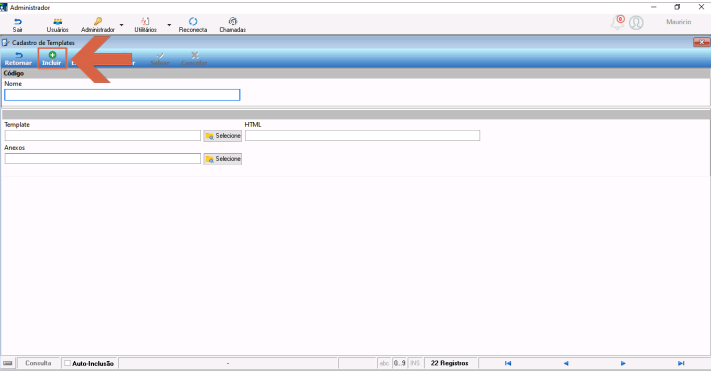The width and height of the screenshot is (711, 371).
Task: Click the Incluir add button
Action: click(x=52, y=59)
